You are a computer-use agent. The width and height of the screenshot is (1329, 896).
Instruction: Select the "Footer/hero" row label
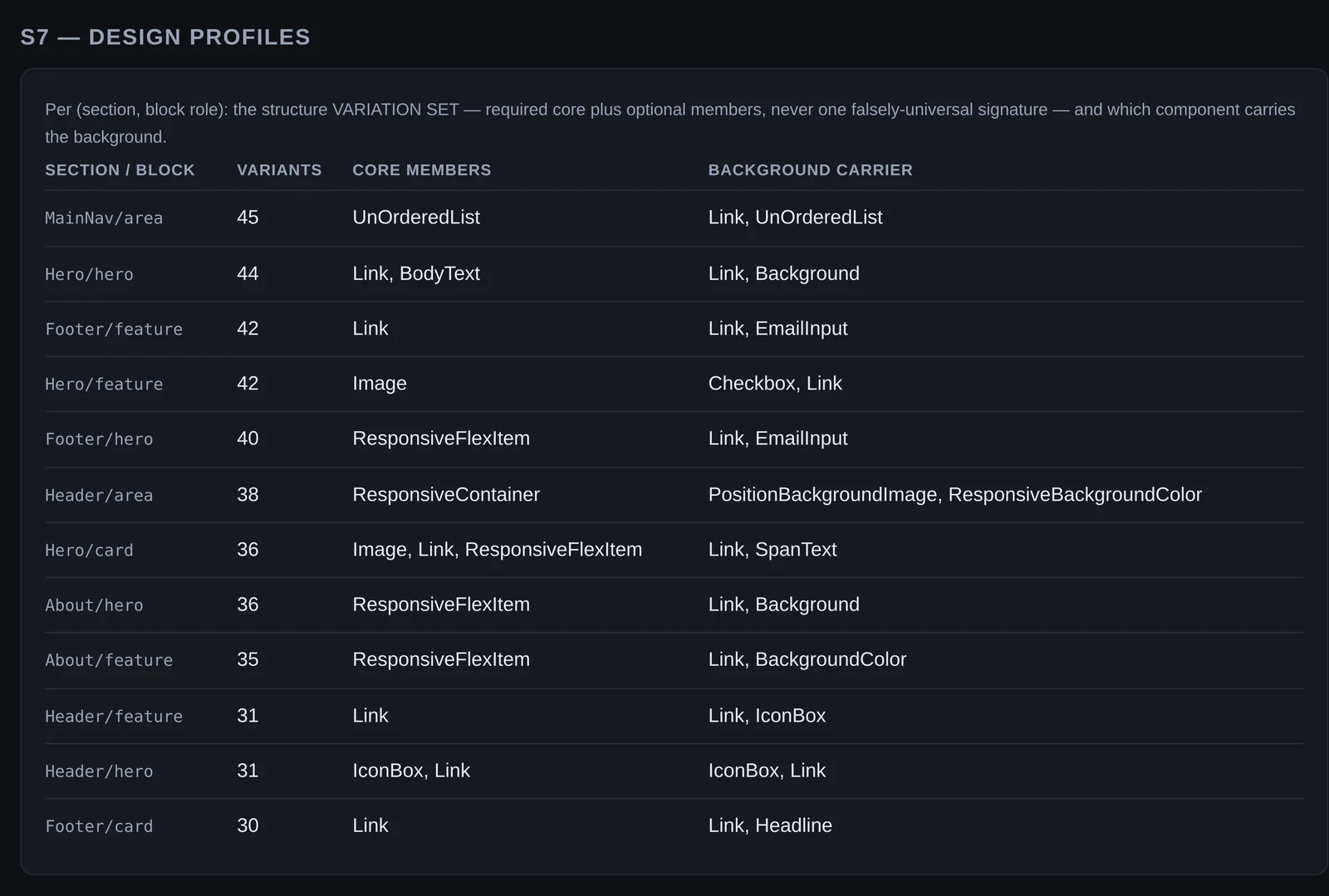tap(99, 439)
